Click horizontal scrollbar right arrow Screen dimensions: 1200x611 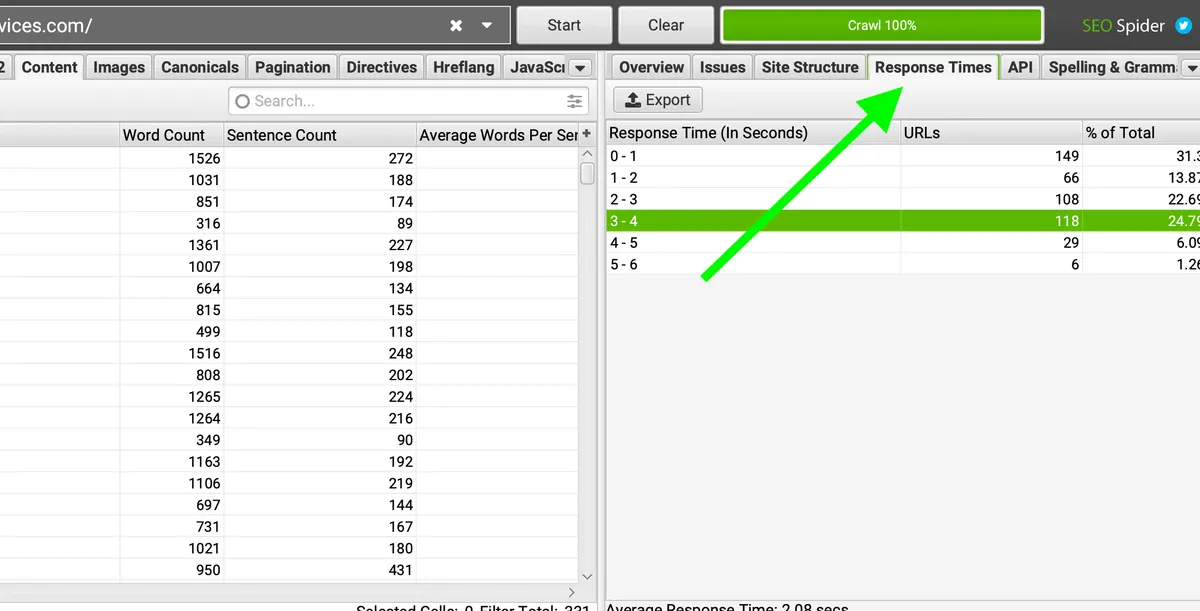coord(571,592)
